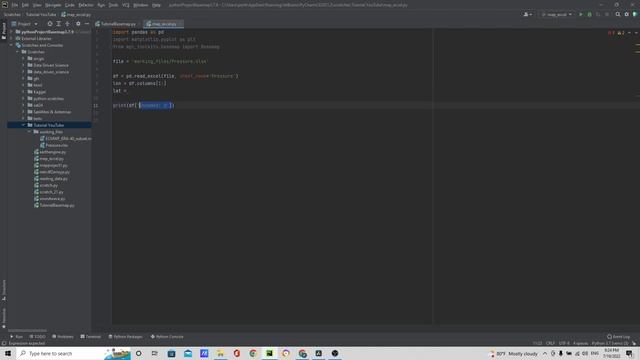Switch to the TutorialBasemap.py editor tab

click(118, 24)
